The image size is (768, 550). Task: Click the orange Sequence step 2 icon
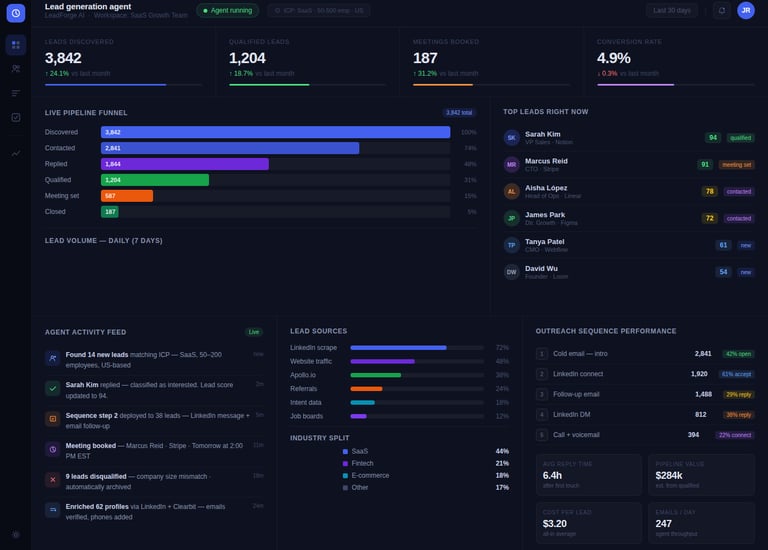coord(52,419)
